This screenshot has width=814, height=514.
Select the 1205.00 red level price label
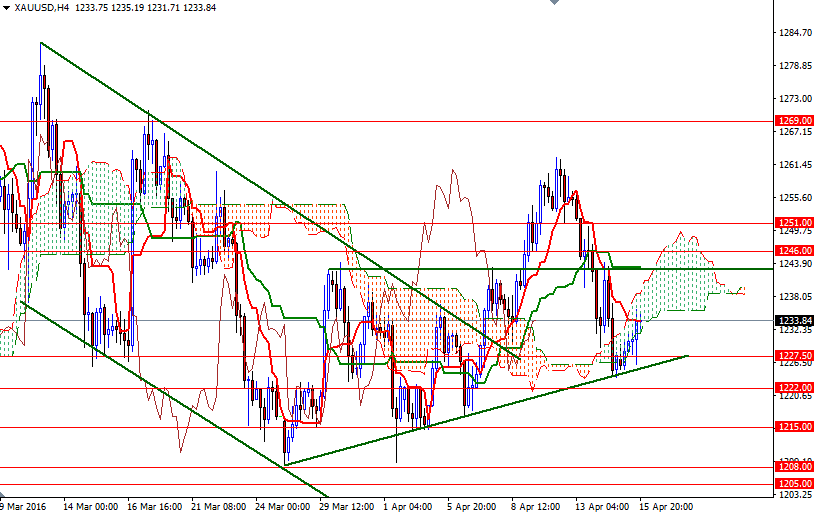[794, 483]
